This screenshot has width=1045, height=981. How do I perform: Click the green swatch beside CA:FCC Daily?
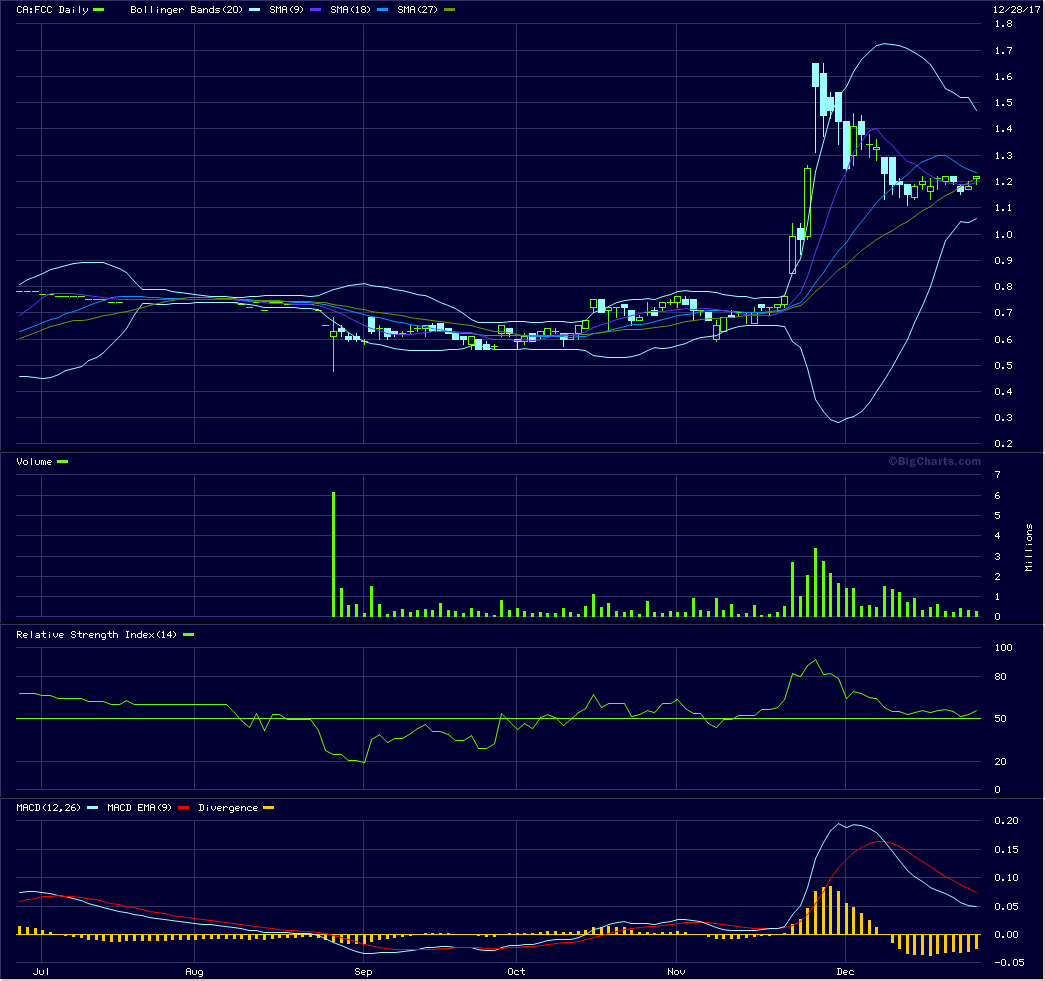click(98, 10)
